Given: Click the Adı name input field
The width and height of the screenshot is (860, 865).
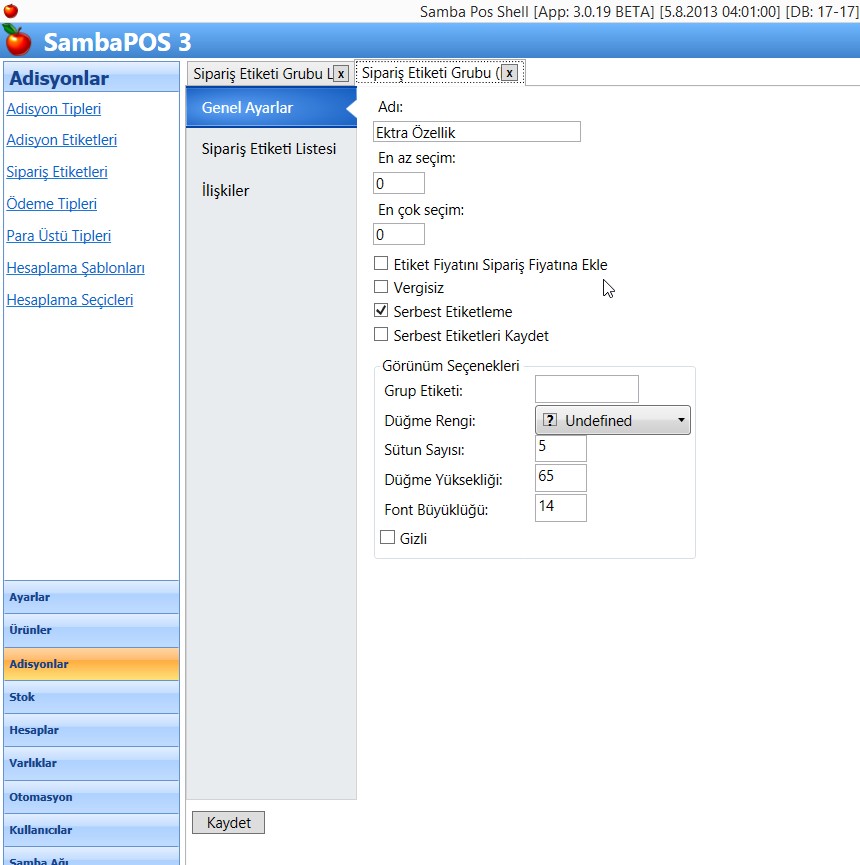Looking at the screenshot, I should pos(476,132).
